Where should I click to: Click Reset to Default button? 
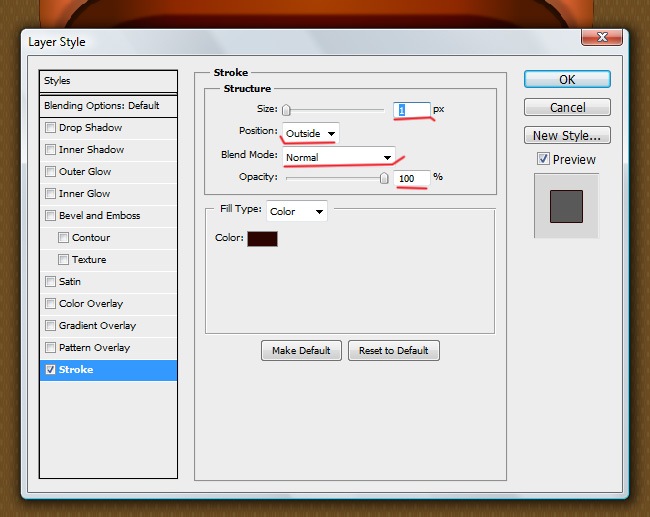tap(394, 351)
